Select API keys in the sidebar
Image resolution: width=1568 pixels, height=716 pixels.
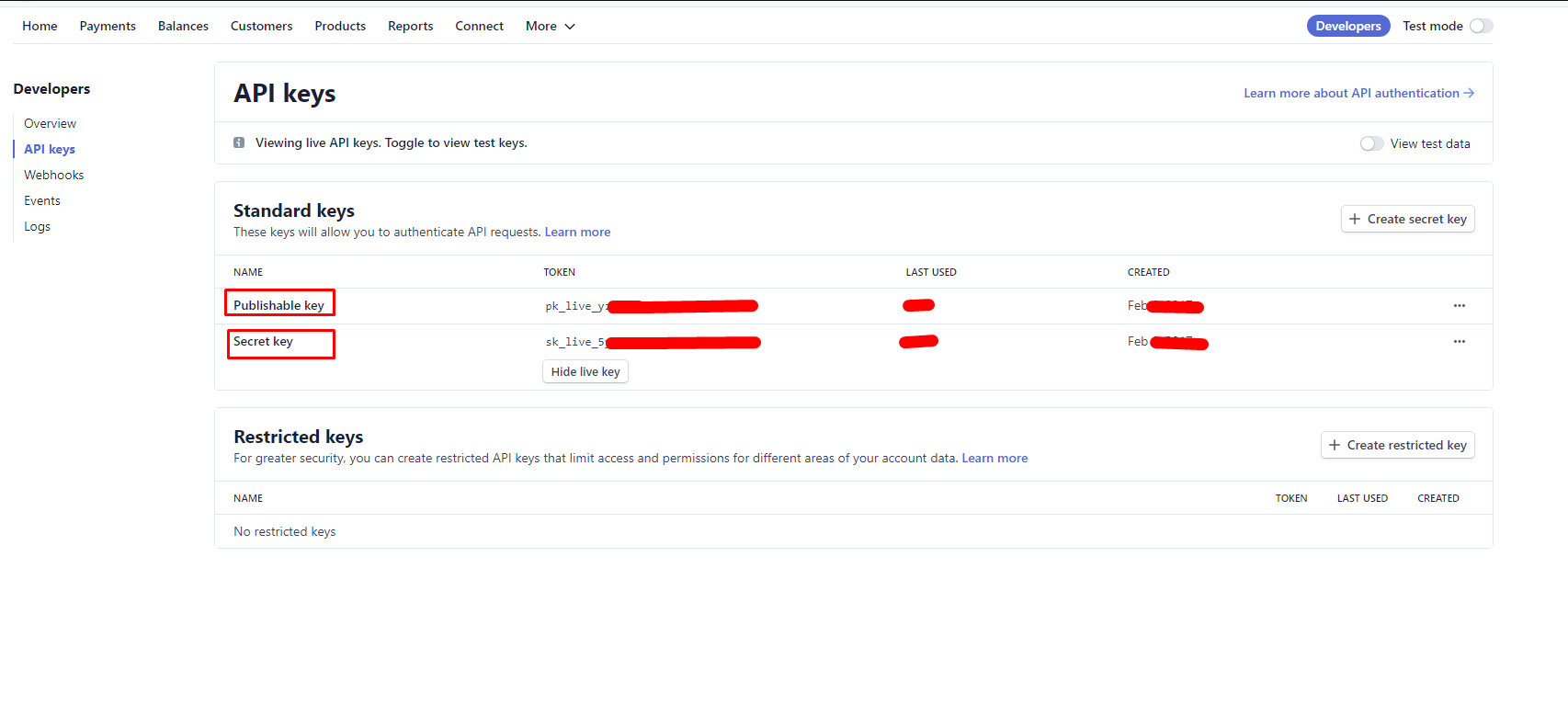tap(50, 149)
